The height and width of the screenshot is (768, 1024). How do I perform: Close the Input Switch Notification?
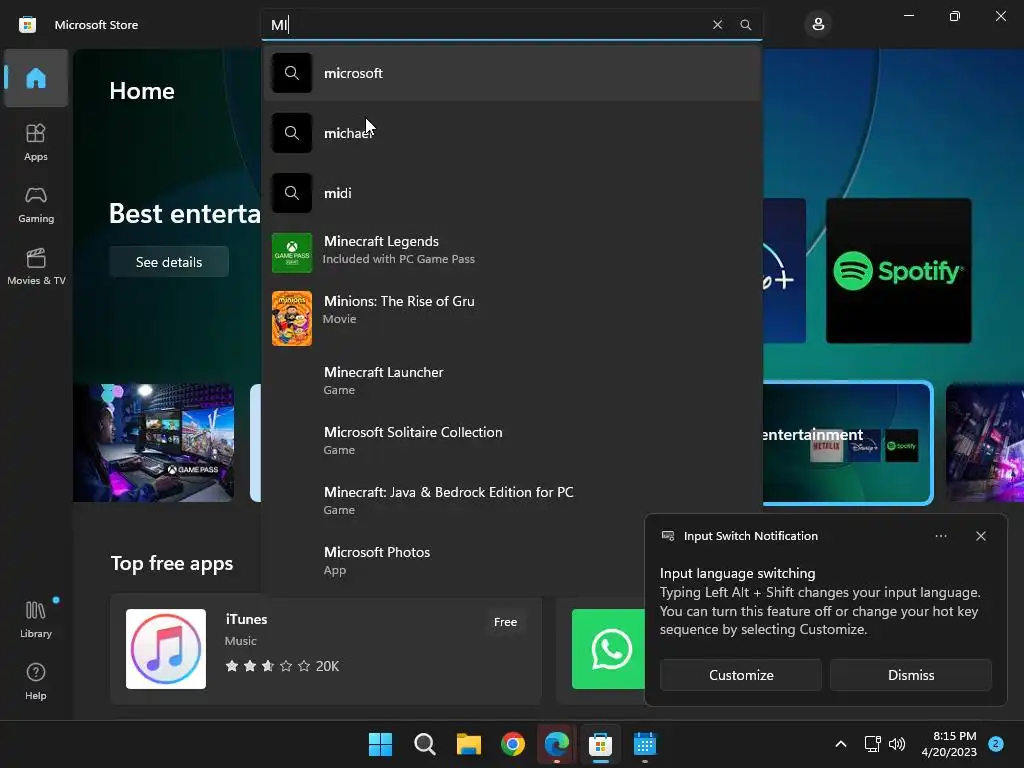click(x=981, y=536)
